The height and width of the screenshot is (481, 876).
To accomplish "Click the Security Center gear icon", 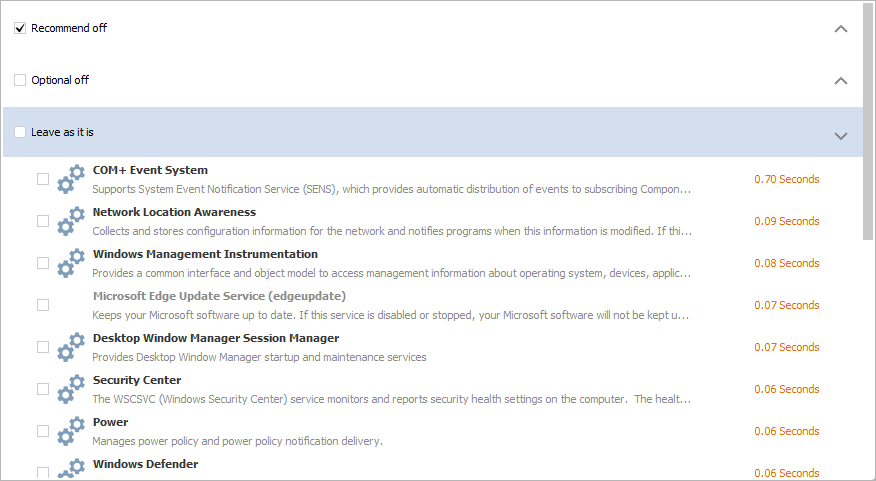I will tap(71, 389).
